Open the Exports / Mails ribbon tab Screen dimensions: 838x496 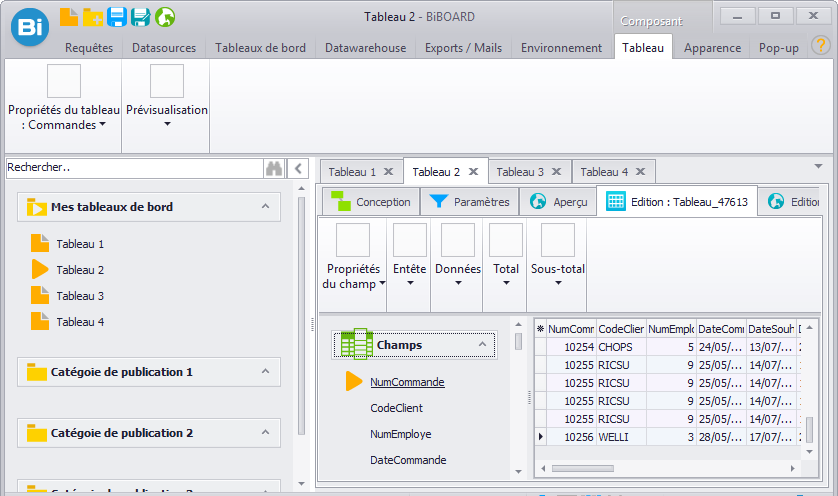(463, 48)
